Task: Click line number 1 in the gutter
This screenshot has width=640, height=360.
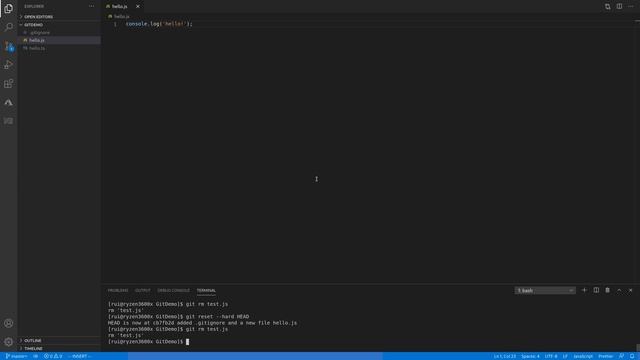Action: [115, 24]
